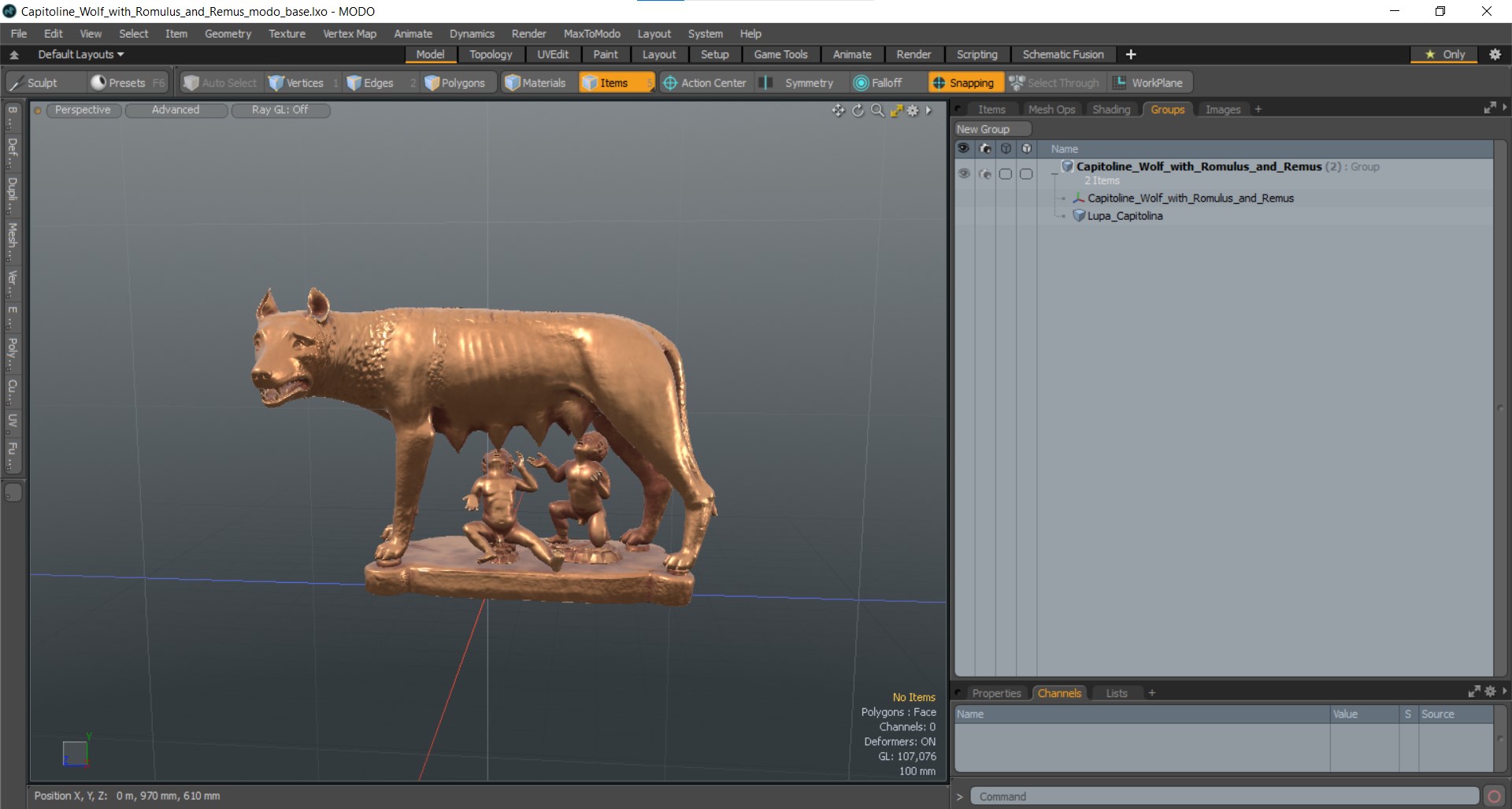
Task: Click the viewport rotate icon
Action: tap(858, 110)
